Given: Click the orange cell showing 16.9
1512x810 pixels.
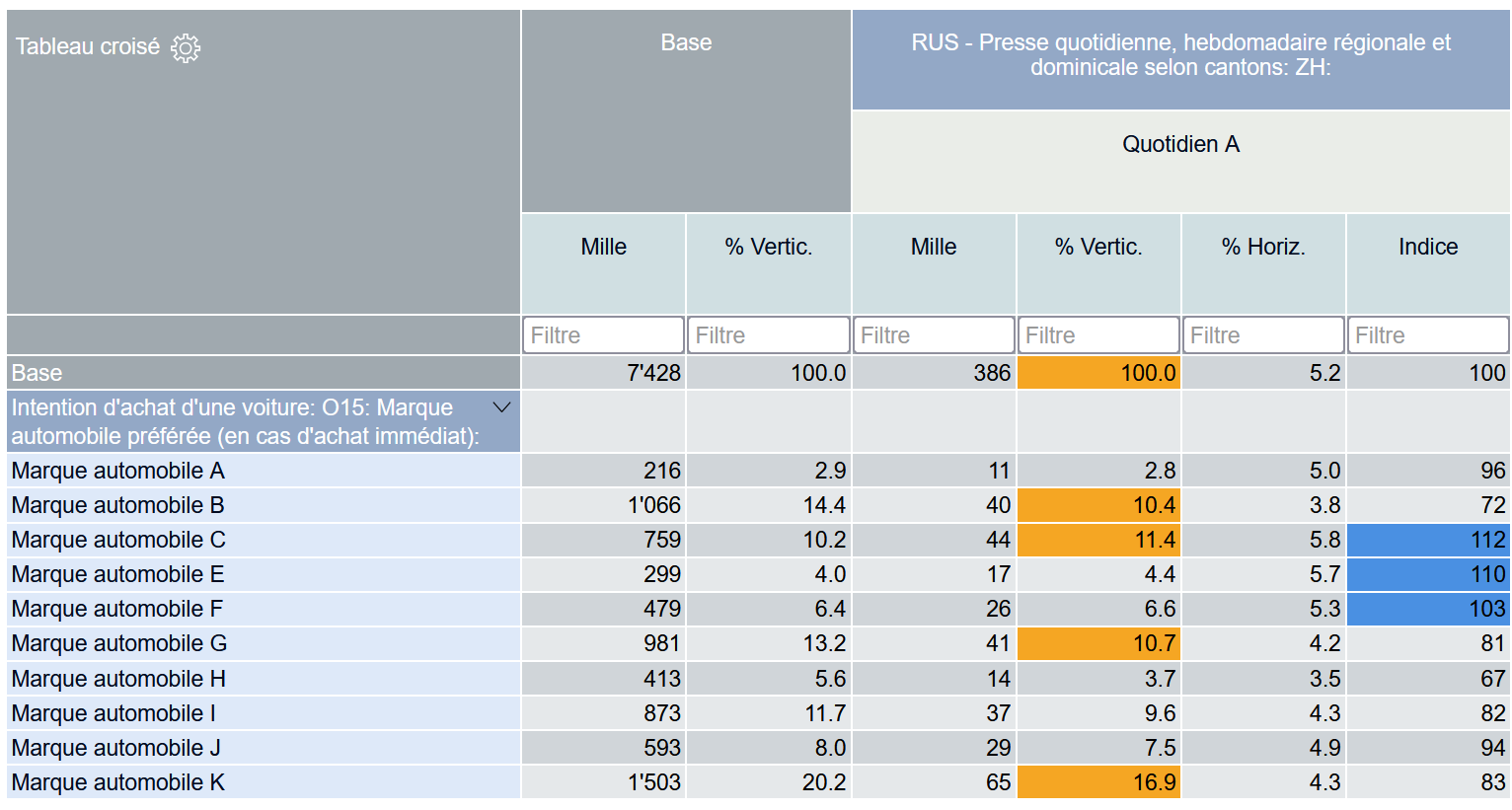Looking at the screenshot, I should click(1097, 782).
